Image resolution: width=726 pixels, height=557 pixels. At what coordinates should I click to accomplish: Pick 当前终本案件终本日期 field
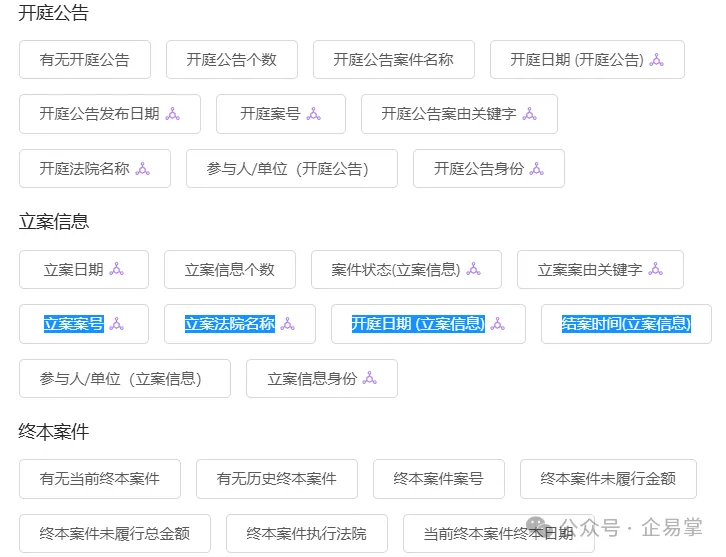pyautogui.click(x=499, y=533)
